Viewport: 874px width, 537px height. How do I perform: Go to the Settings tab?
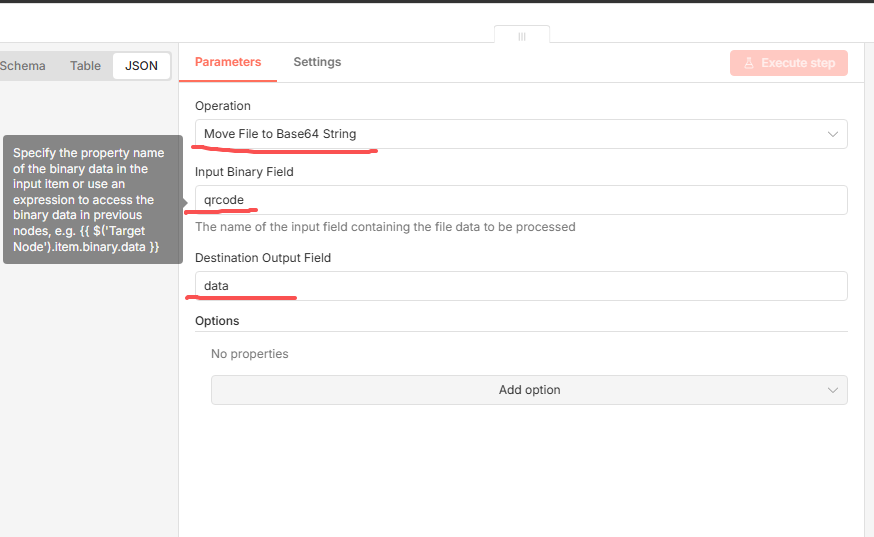[x=317, y=62]
